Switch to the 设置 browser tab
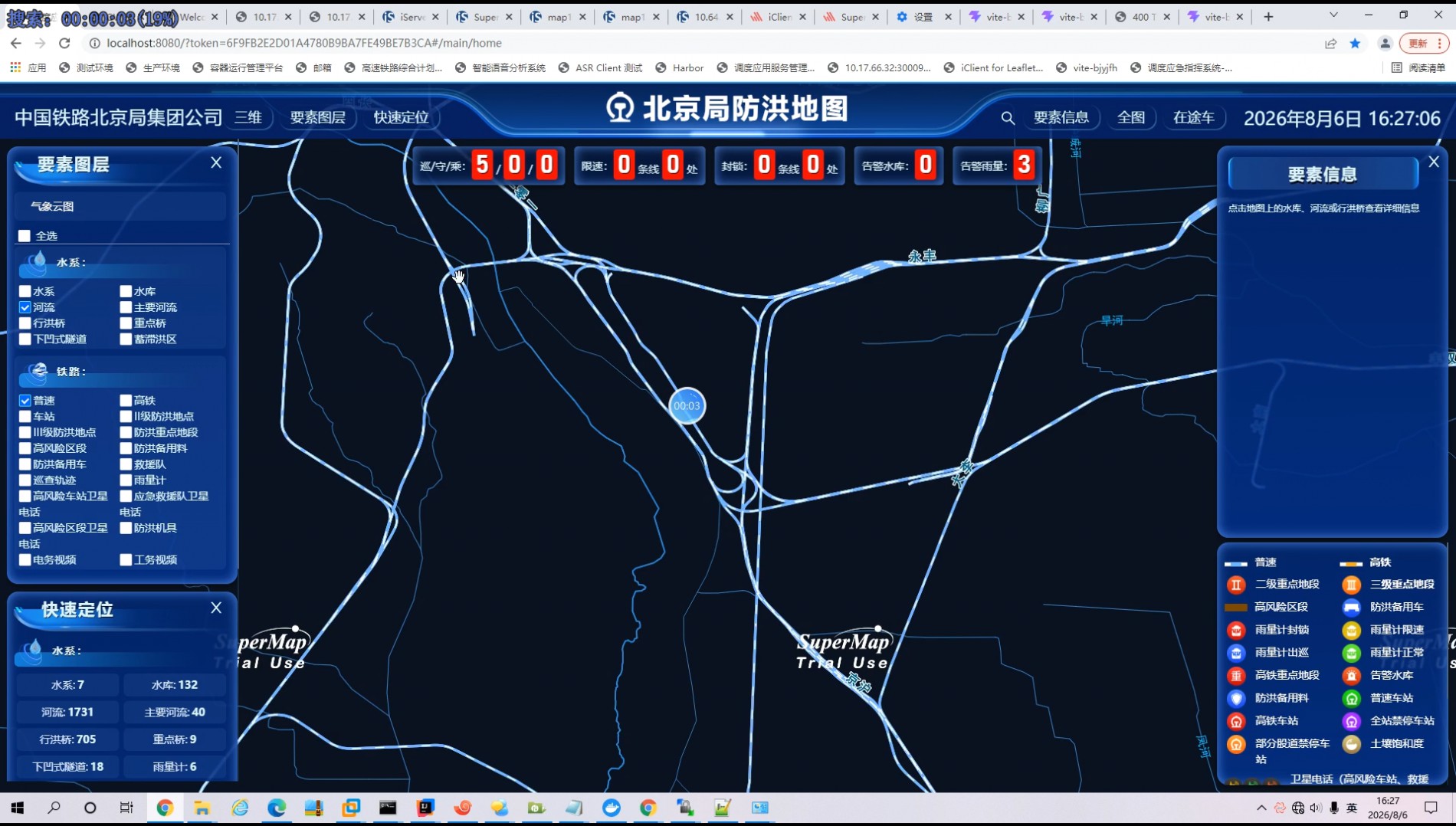The width and height of the screenshot is (1456, 826). (924, 16)
